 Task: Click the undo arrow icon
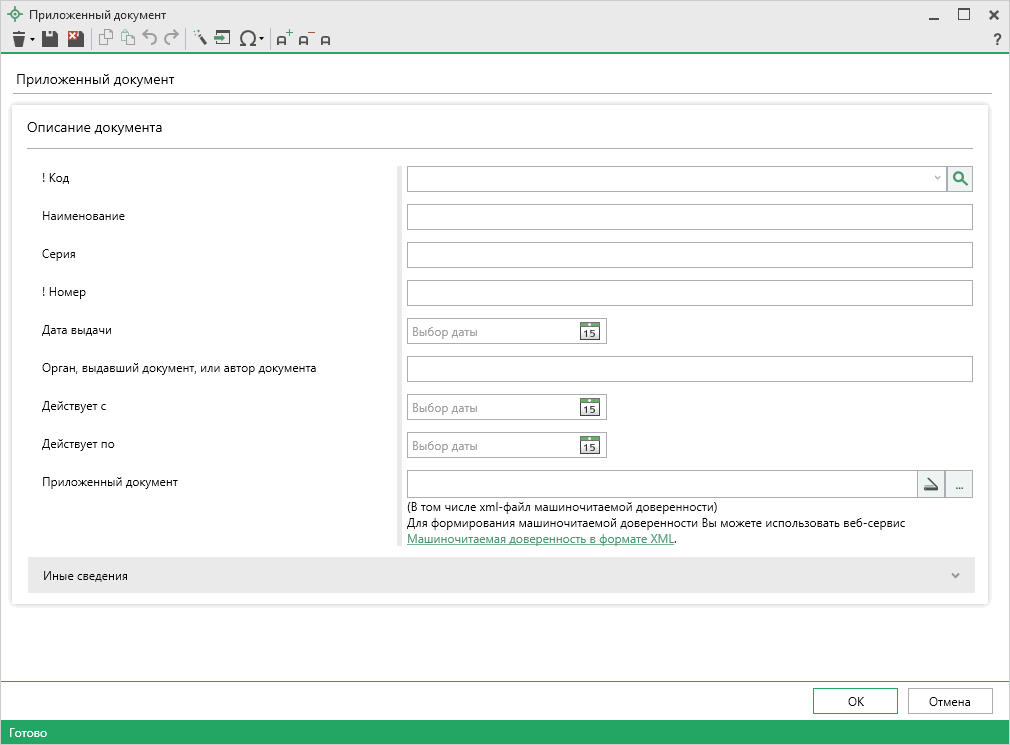[149, 38]
